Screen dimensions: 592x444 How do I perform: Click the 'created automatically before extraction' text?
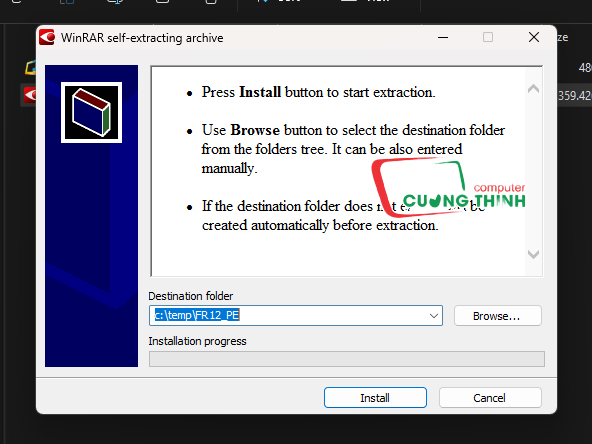tap(320, 225)
